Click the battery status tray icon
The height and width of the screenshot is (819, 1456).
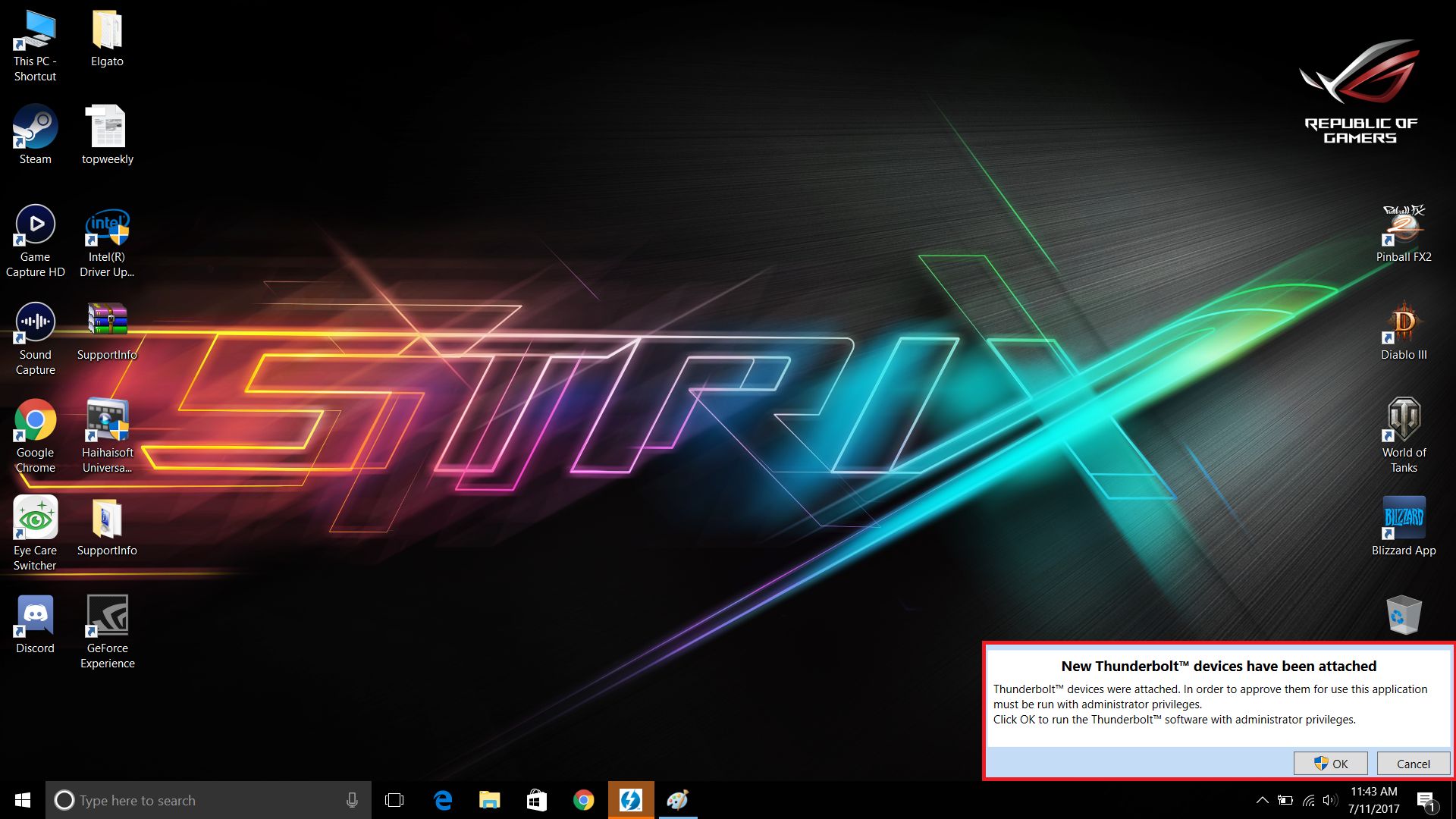pos(1285,800)
